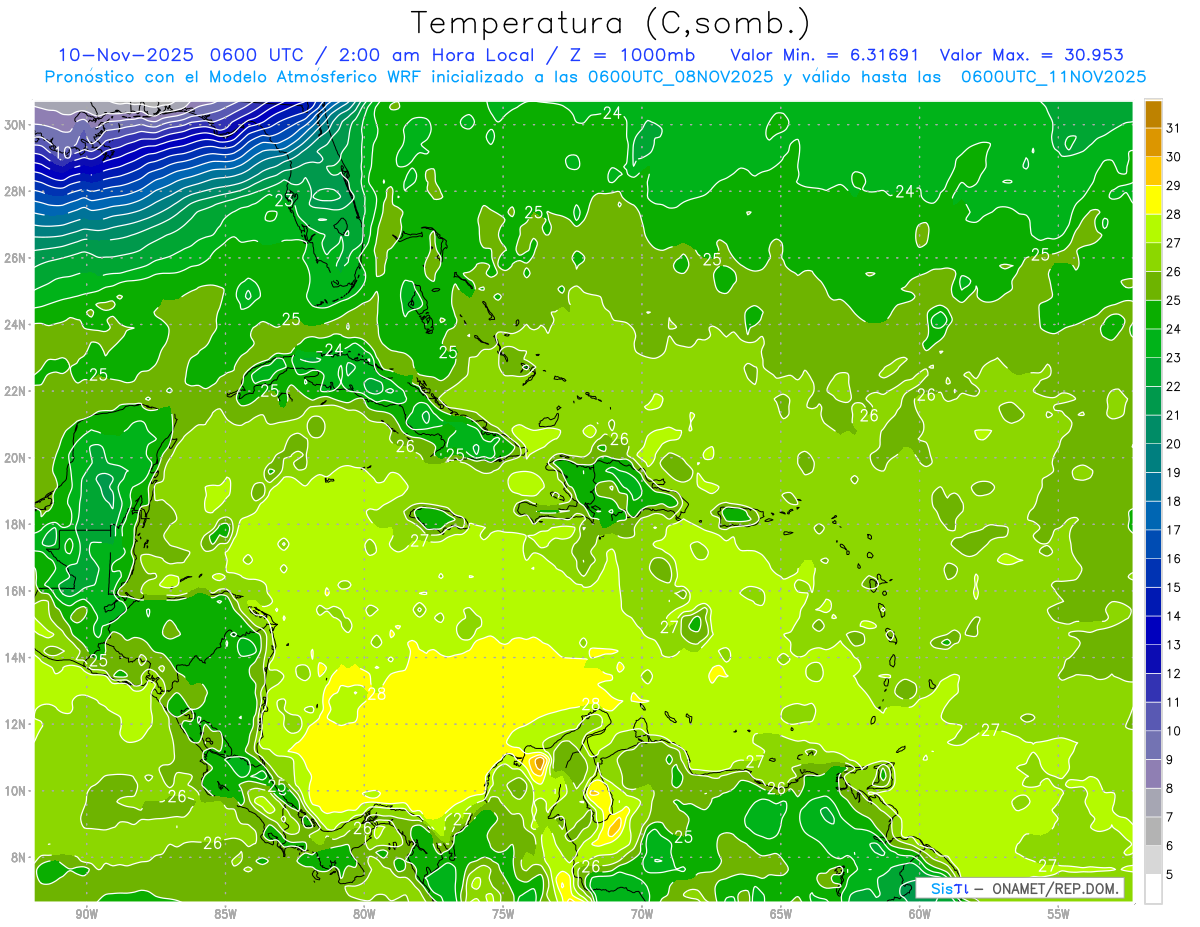The height and width of the screenshot is (927, 1200).
Task: Click the legend value '15'
Action: 1173,587
